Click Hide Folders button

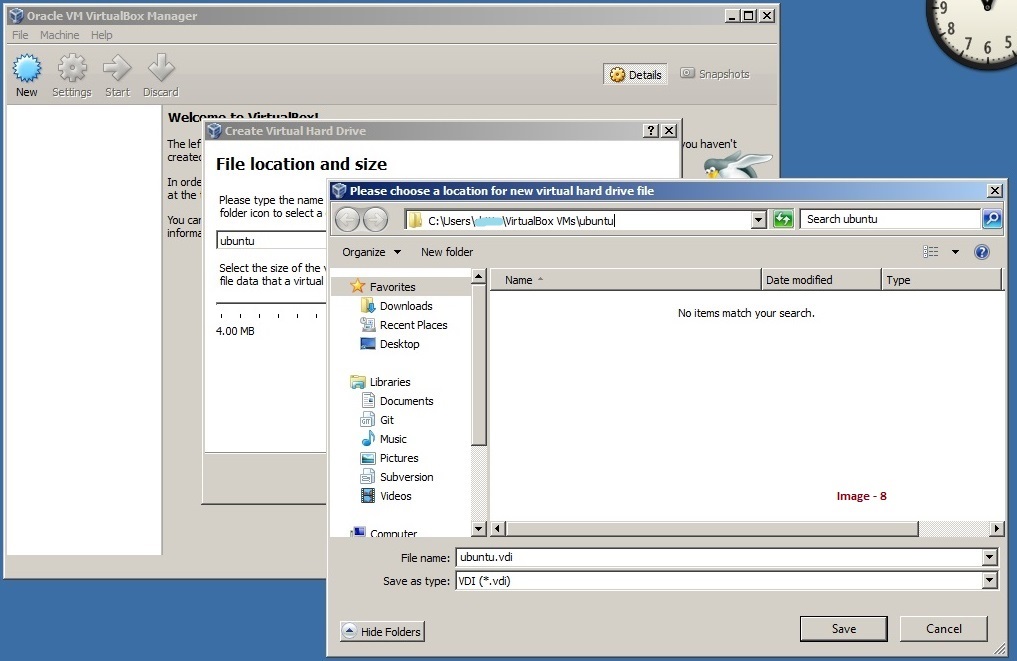[x=382, y=631]
